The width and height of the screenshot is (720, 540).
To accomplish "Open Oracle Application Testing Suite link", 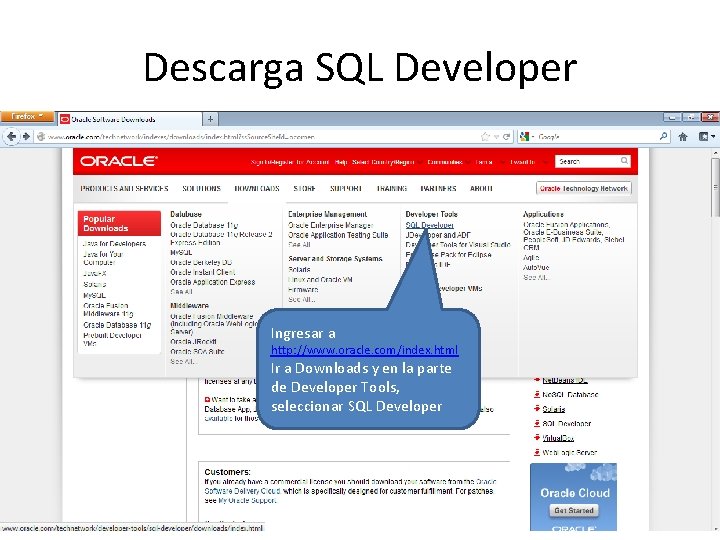I will [338, 235].
